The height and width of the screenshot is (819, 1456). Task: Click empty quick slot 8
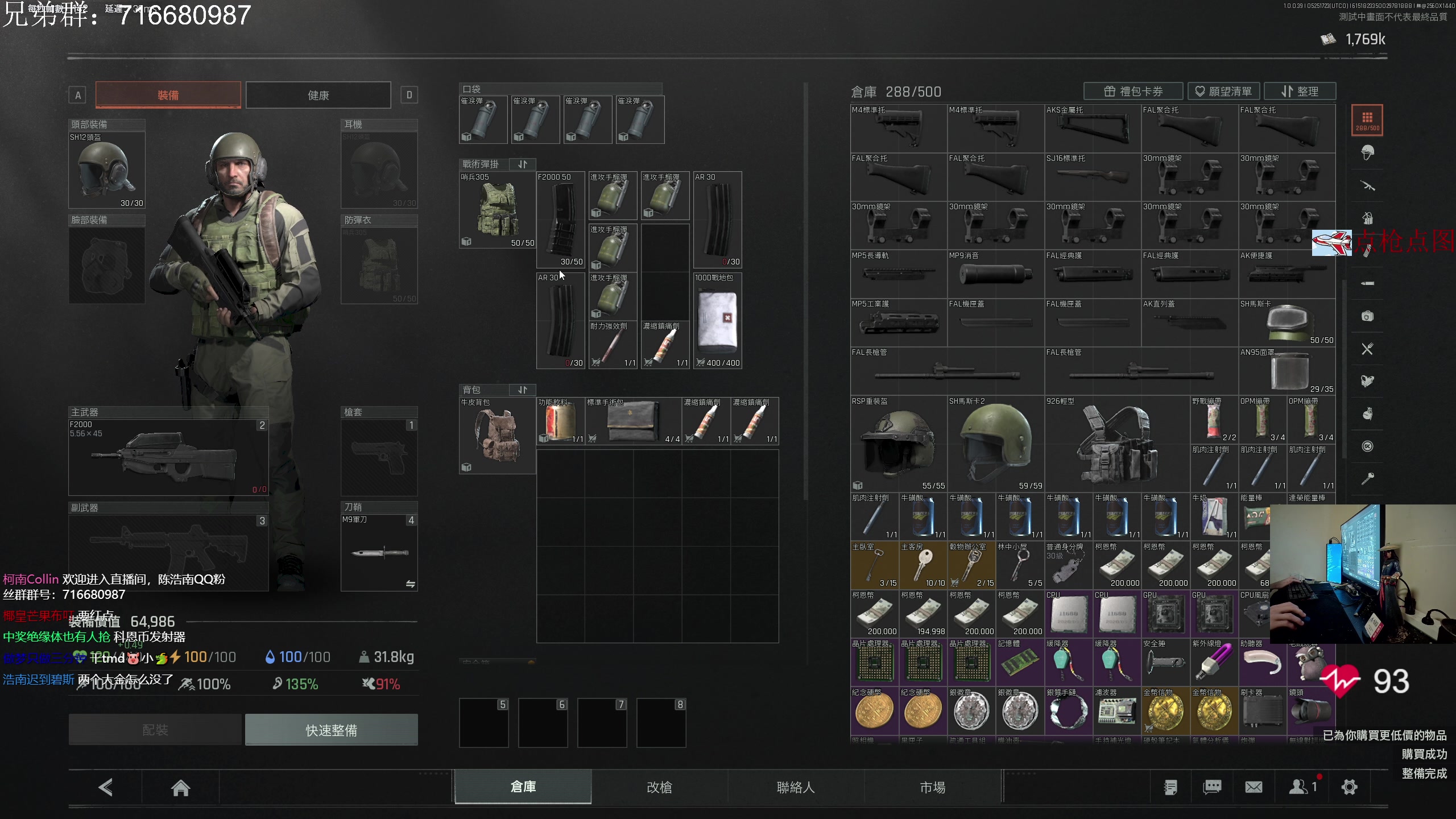click(x=661, y=722)
